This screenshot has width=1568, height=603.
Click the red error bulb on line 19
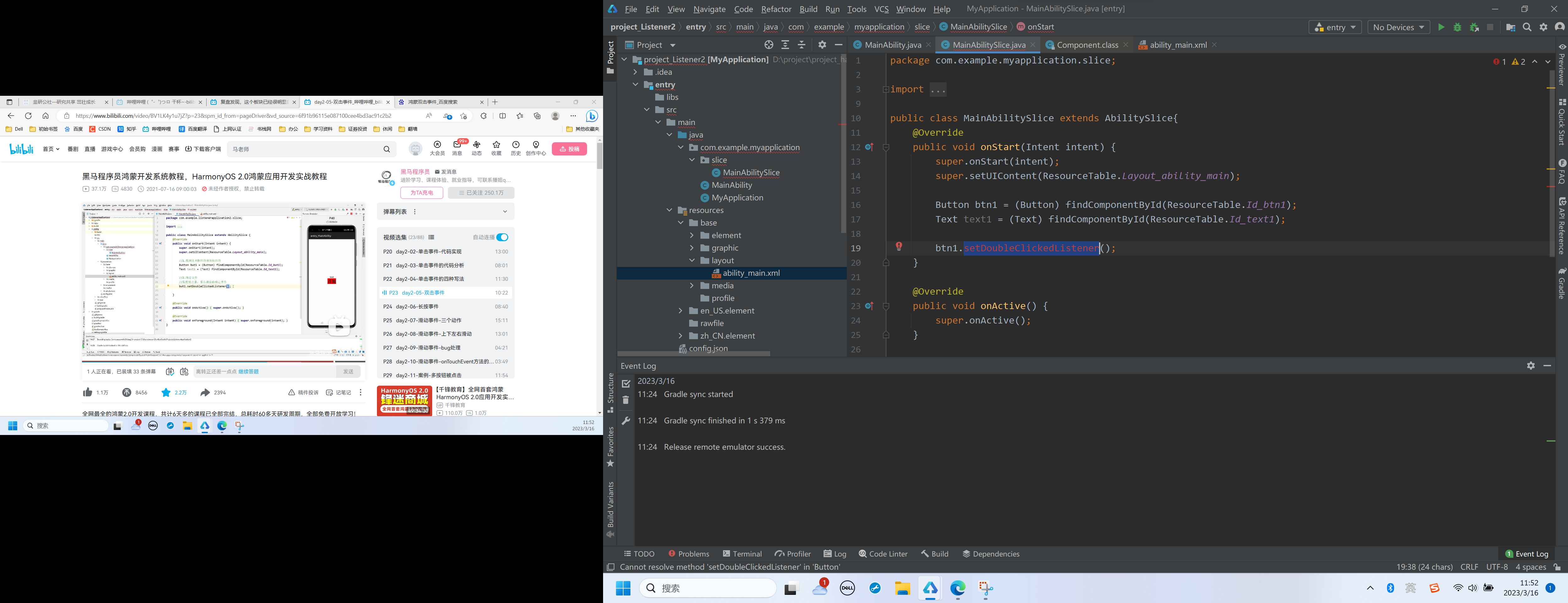point(898,247)
